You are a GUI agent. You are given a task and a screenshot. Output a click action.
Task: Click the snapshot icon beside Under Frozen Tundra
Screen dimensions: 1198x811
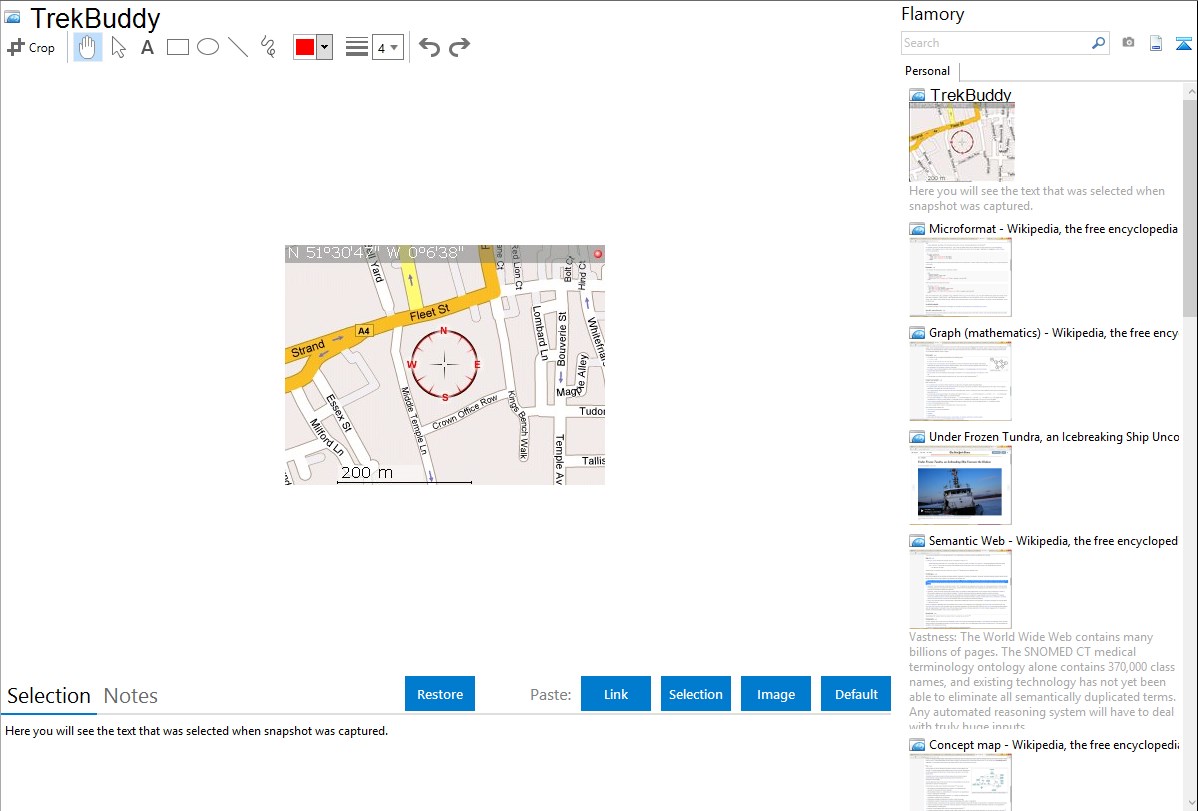[x=918, y=437]
